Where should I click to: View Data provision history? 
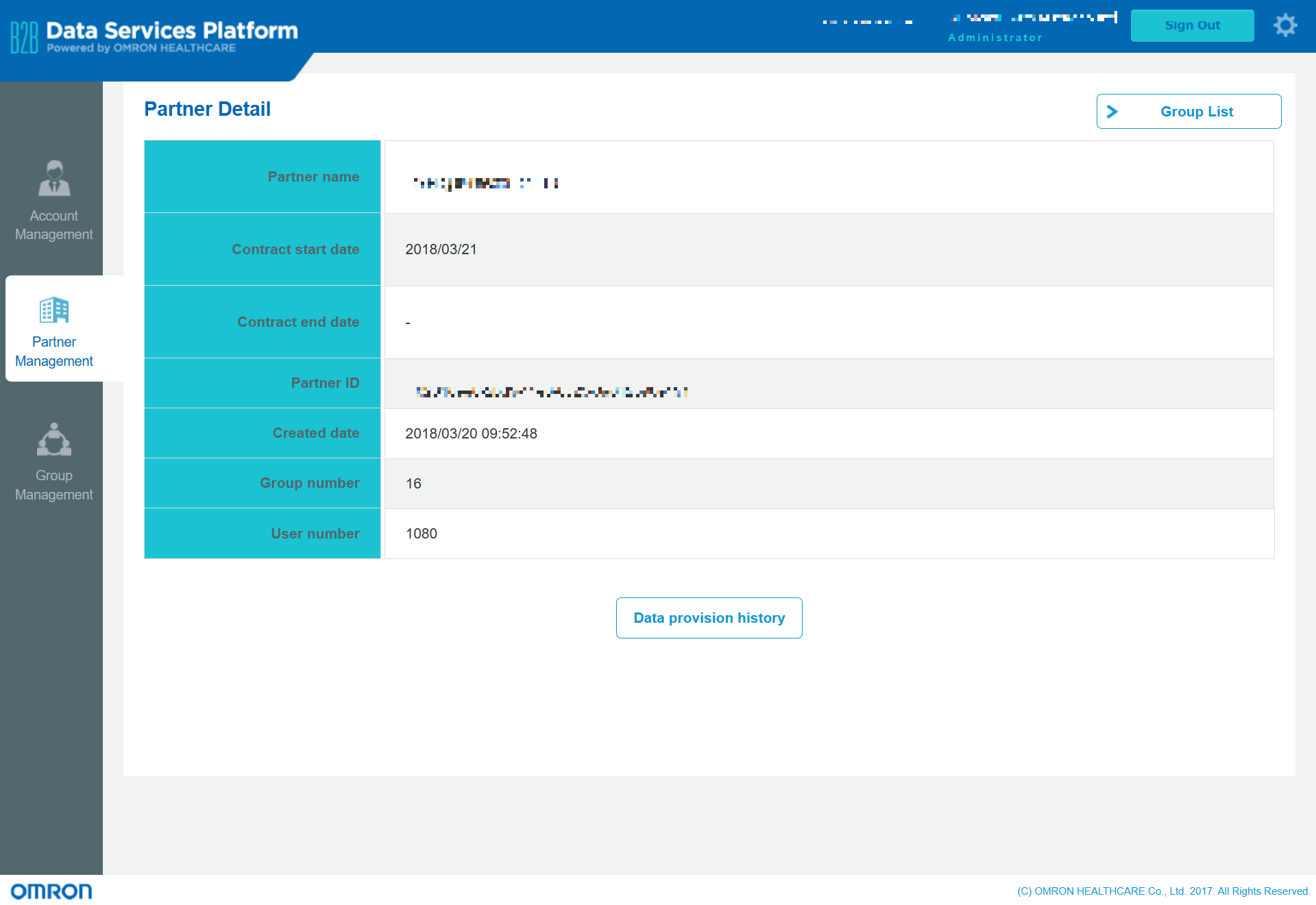coord(709,618)
